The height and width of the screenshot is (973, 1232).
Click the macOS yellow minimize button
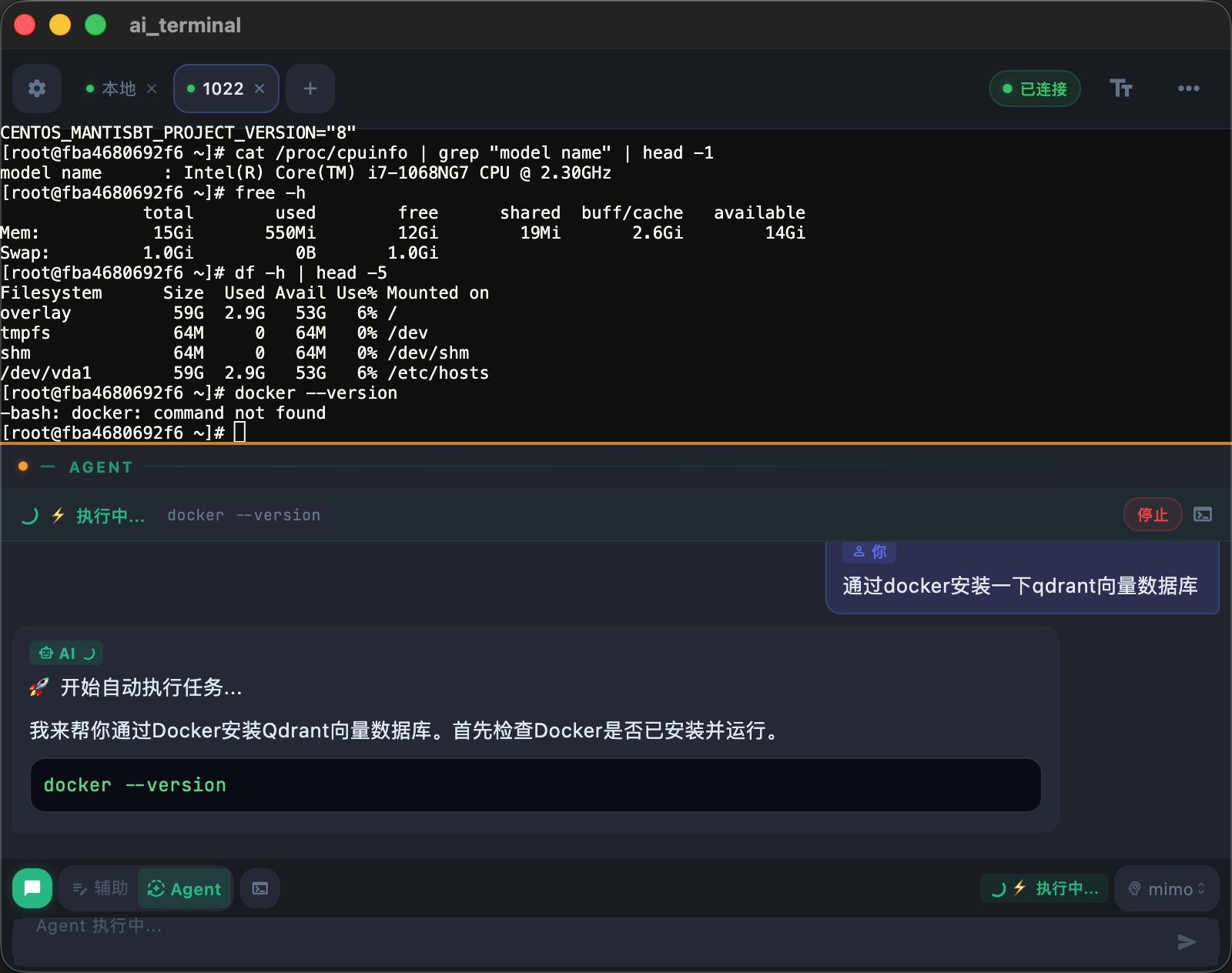[60, 25]
